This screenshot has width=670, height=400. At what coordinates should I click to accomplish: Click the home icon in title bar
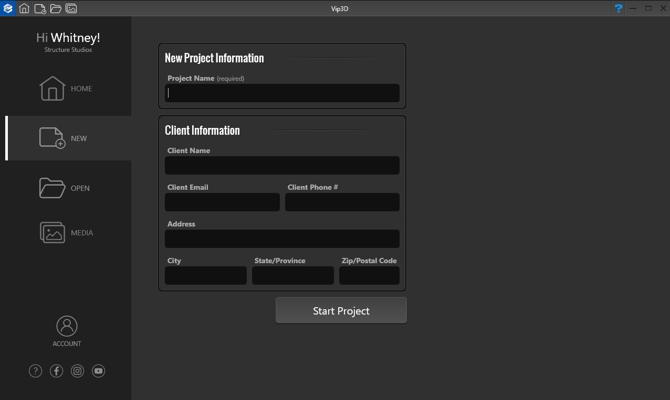tap(24, 8)
